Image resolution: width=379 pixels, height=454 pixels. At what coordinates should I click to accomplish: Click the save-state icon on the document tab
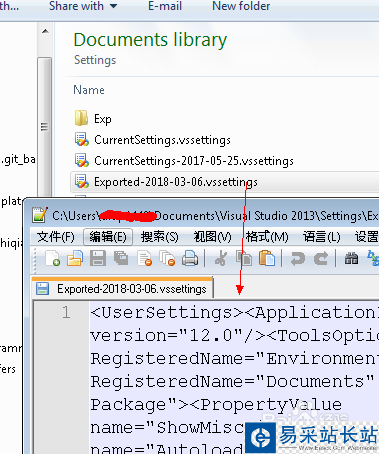(x=43, y=288)
